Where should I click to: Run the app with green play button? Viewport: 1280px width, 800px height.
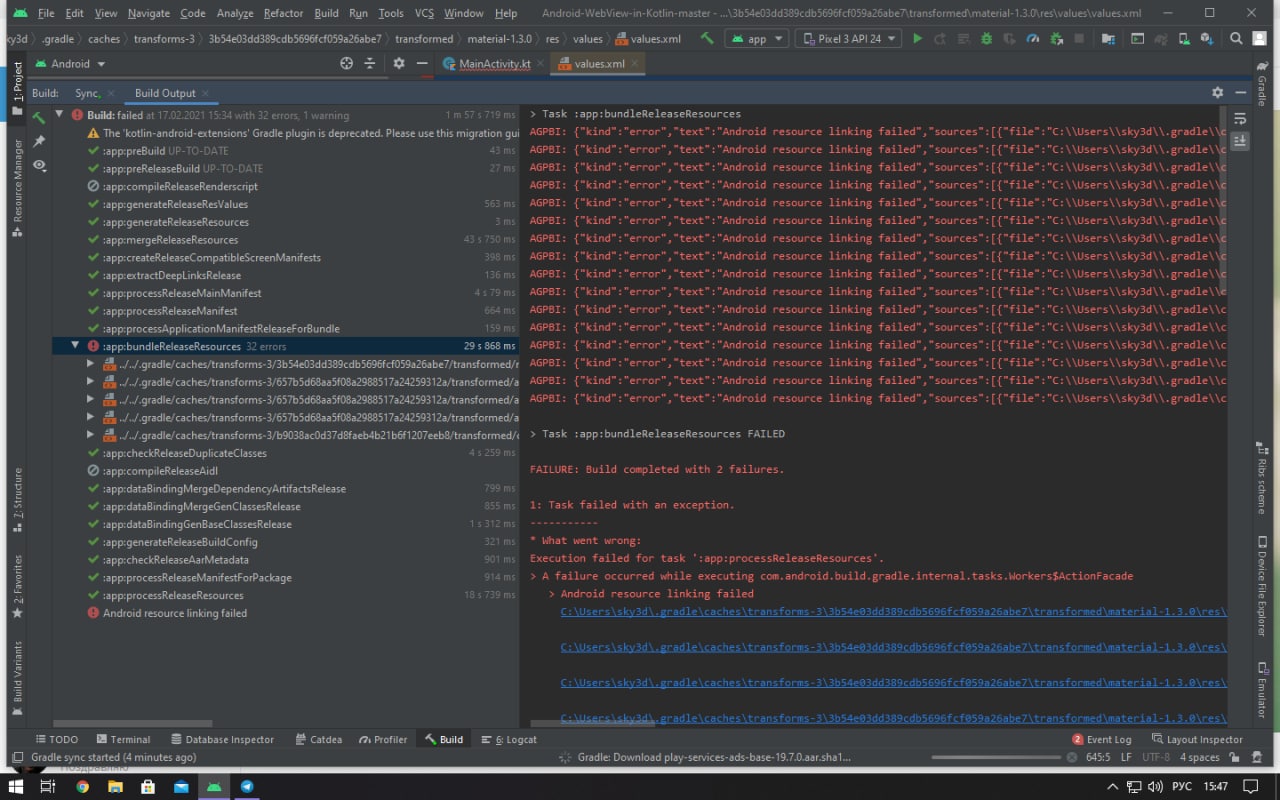pyautogui.click(x=917, y=38)
